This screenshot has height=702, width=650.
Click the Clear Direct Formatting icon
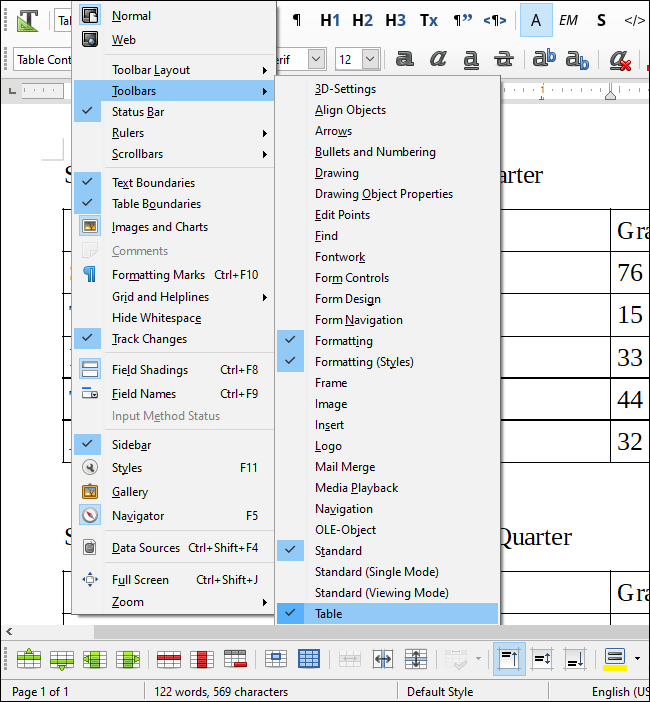(x=620, y=60)
